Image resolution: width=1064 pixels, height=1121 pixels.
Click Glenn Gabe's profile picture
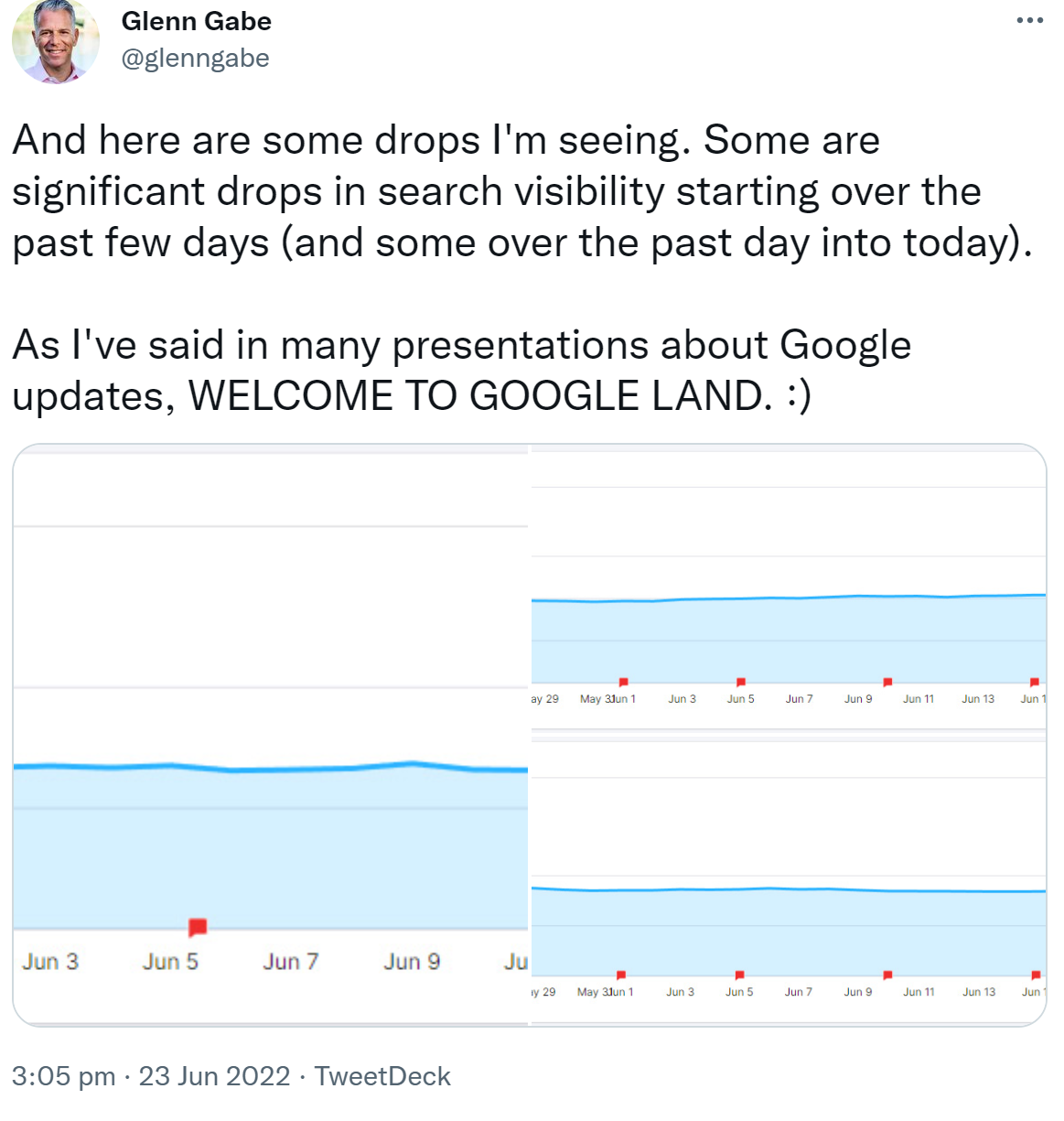[x=55, y=42]
